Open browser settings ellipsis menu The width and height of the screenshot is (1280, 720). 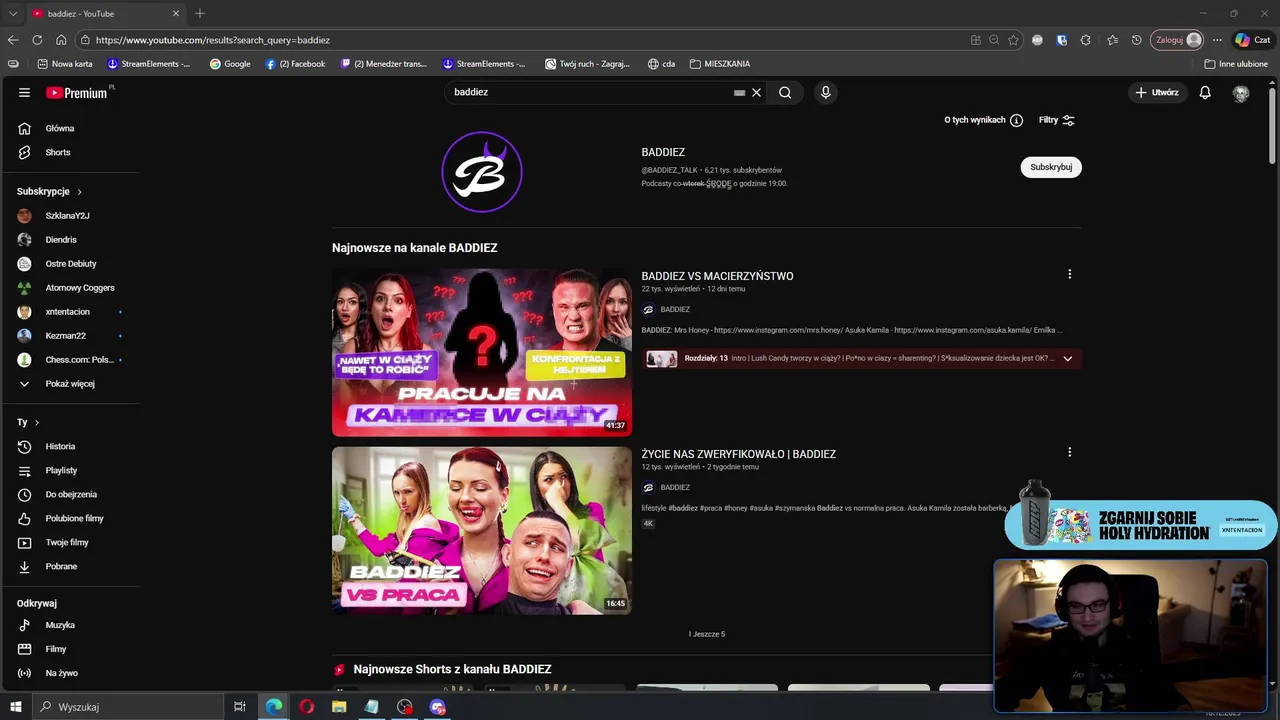click(1217, 40)
